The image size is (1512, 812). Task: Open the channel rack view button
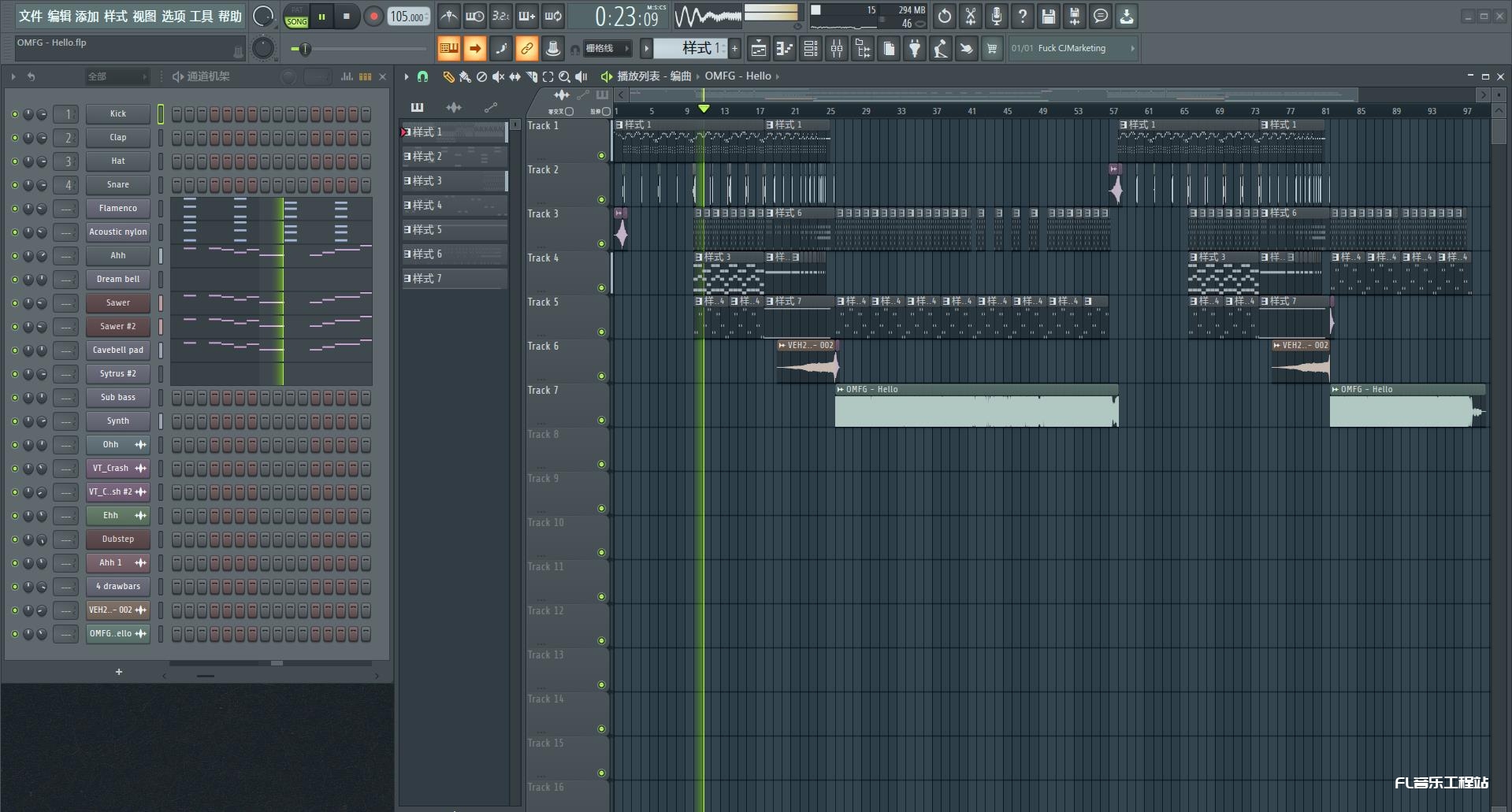[x=810, y=49]
